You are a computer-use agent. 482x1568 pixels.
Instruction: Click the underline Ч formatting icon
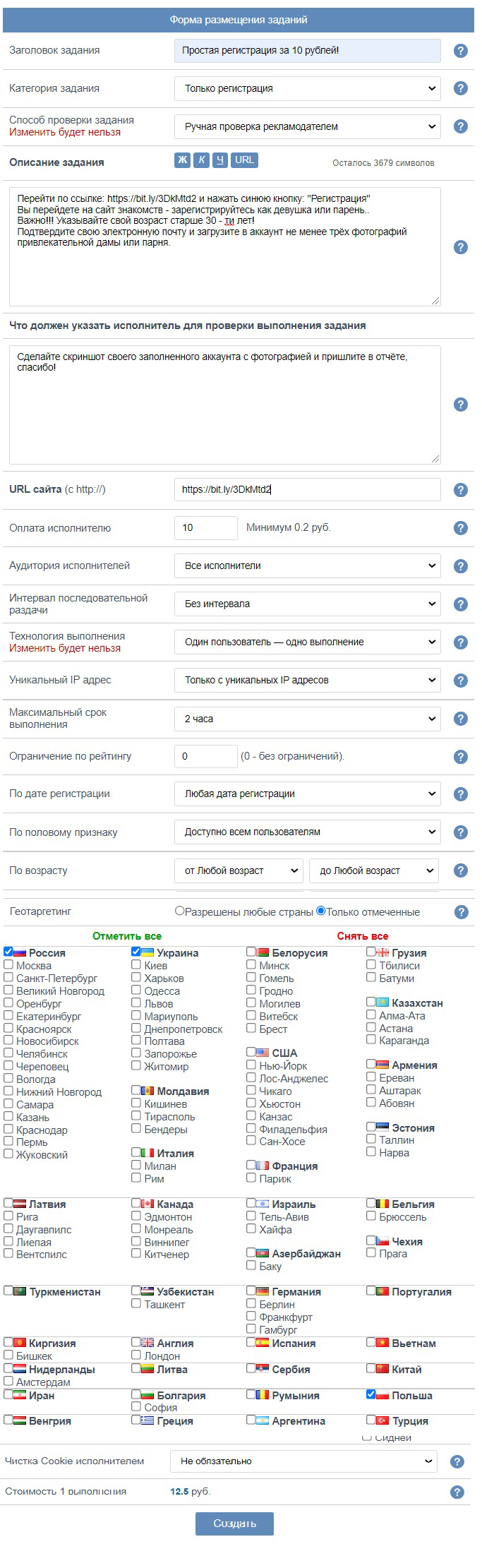coord(220,160)
